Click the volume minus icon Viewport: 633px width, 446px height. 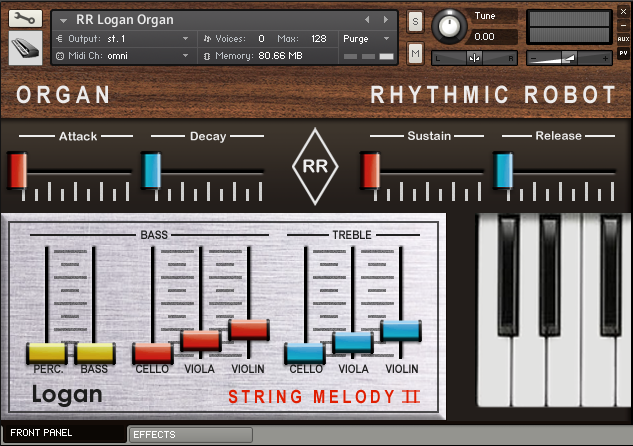(x=533, y=59)
